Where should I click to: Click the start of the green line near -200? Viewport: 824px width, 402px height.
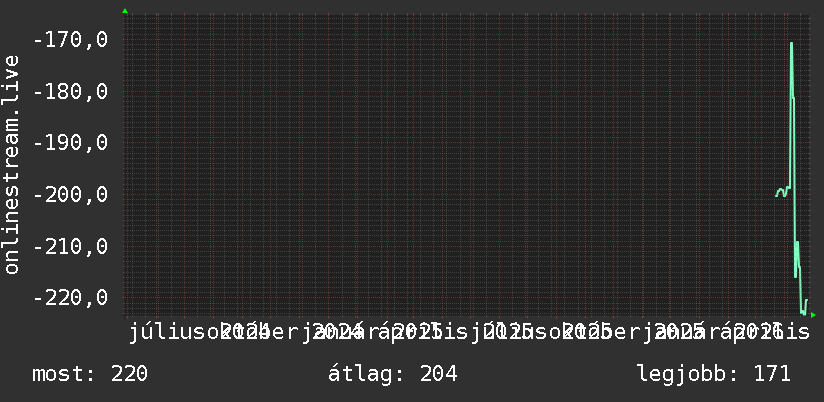[776, 195]
